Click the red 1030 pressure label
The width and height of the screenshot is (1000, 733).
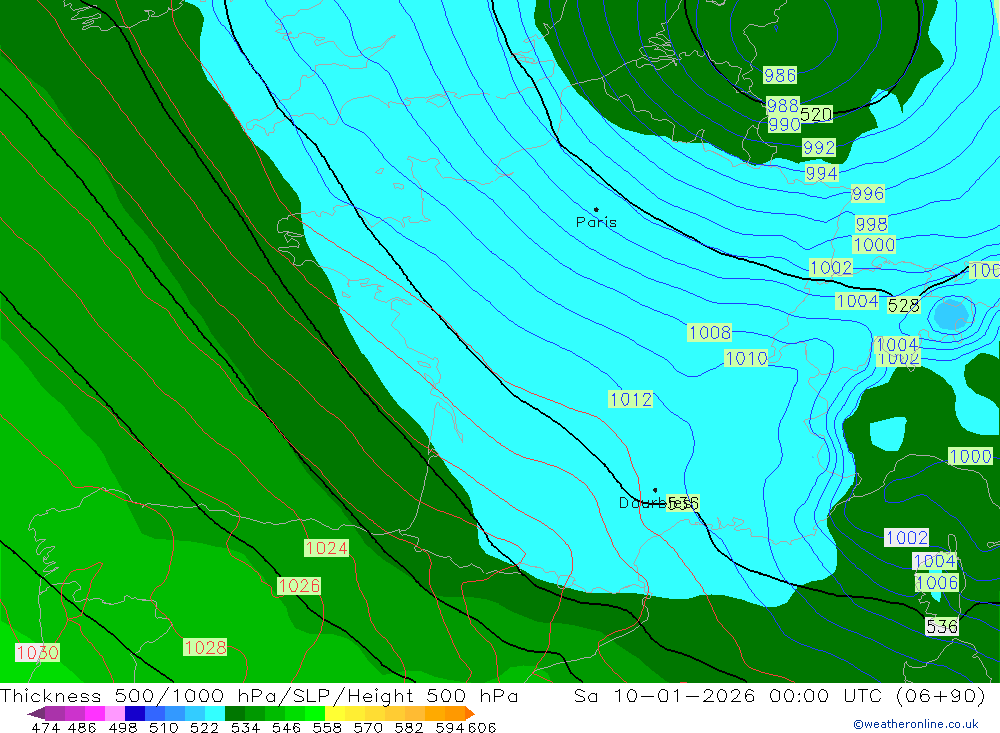pos(38,653)
